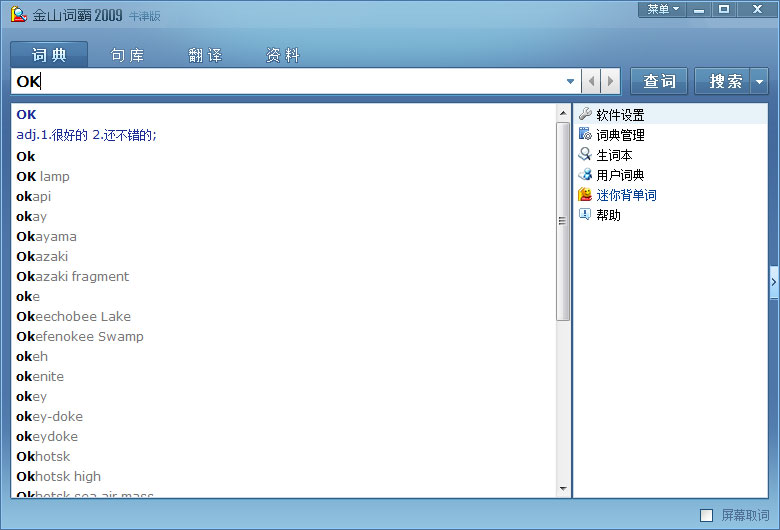This screenshot has height=530, width=780.
Task: Open 帮助 in the side panel
Action: pyautogui.click(x=608, y=215)
